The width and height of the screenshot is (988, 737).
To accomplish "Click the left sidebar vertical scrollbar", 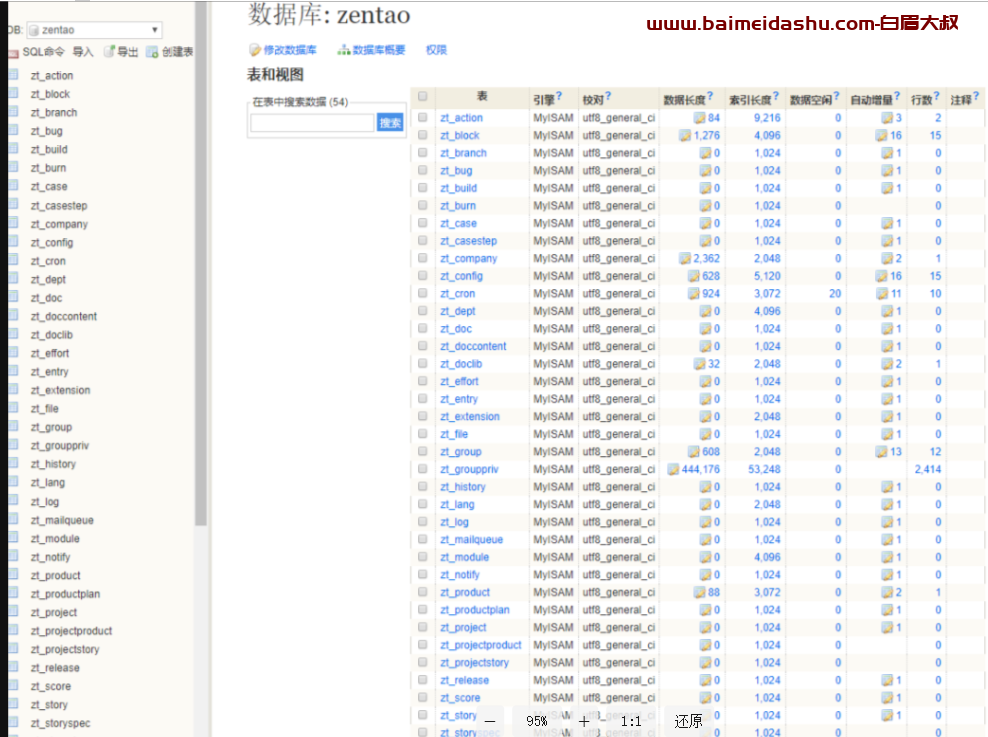I will pyautogui.click(x=201, y=300).
